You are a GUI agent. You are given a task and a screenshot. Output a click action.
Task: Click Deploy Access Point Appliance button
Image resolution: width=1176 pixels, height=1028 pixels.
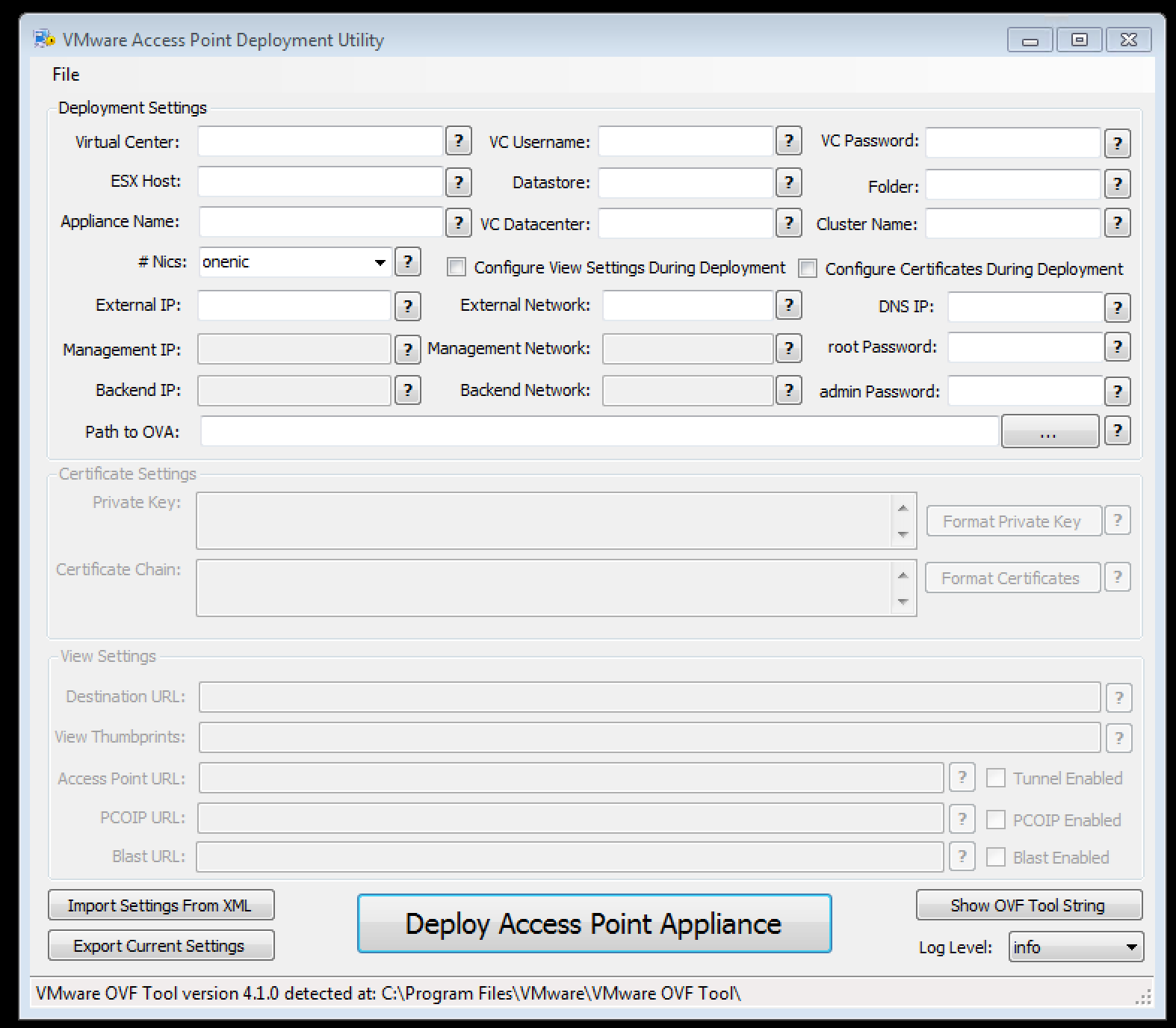pyautogui.click(x=594, y=923)
